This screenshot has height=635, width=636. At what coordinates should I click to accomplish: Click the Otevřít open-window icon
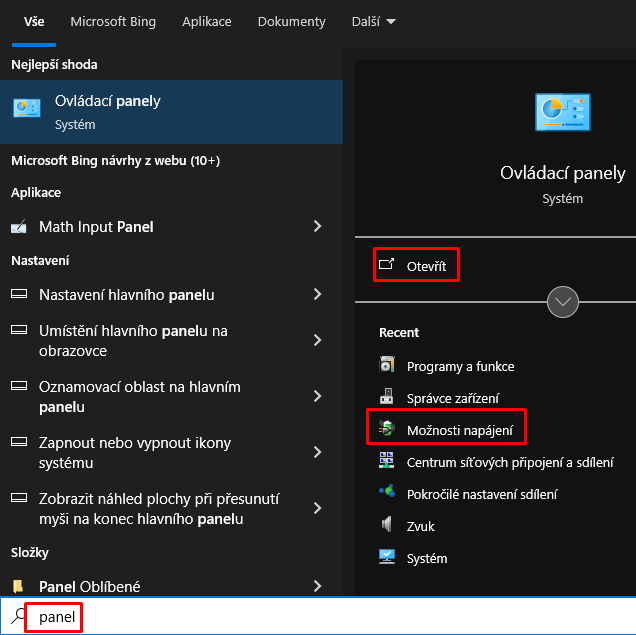pos(386,264)
